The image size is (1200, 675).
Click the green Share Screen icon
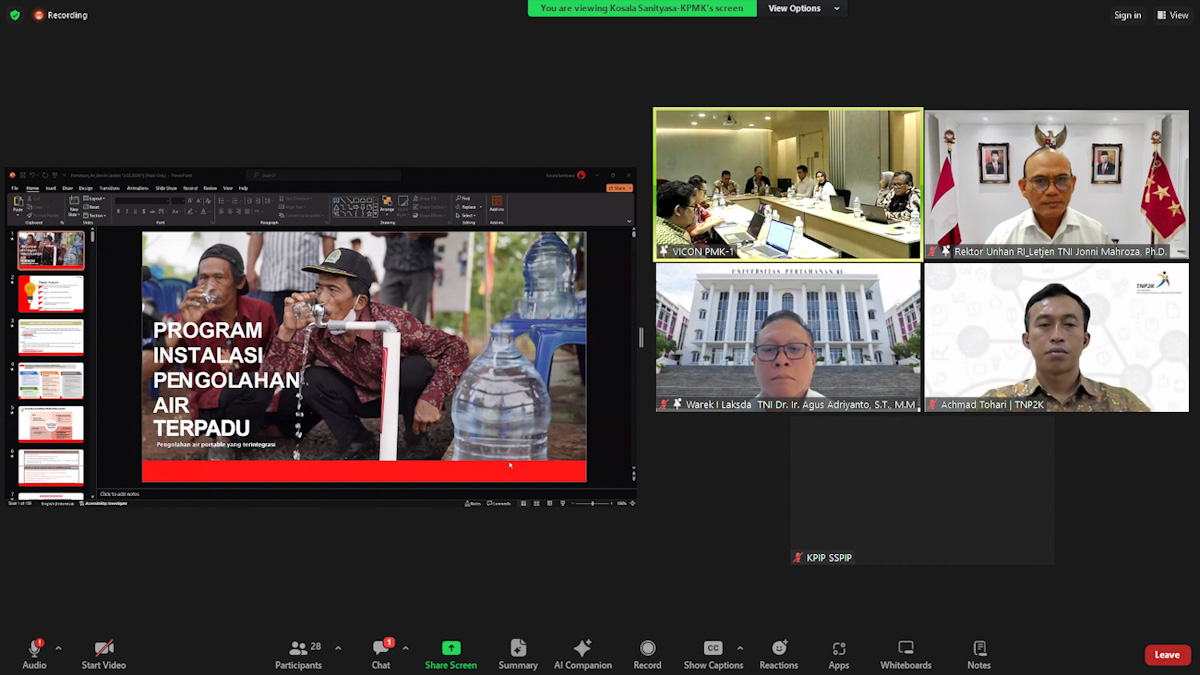coord(451,648)
